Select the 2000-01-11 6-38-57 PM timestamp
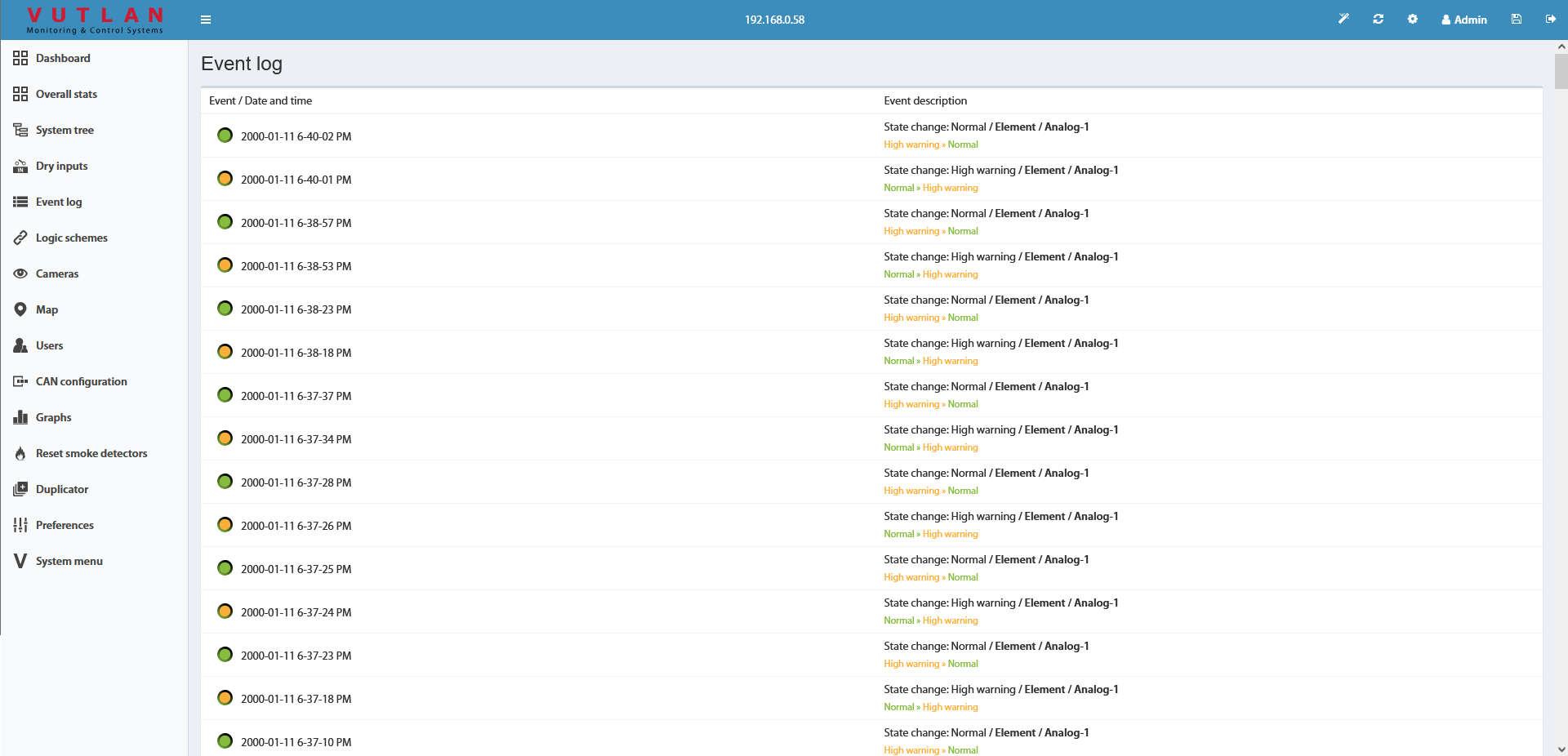 (x=296, y=223)
